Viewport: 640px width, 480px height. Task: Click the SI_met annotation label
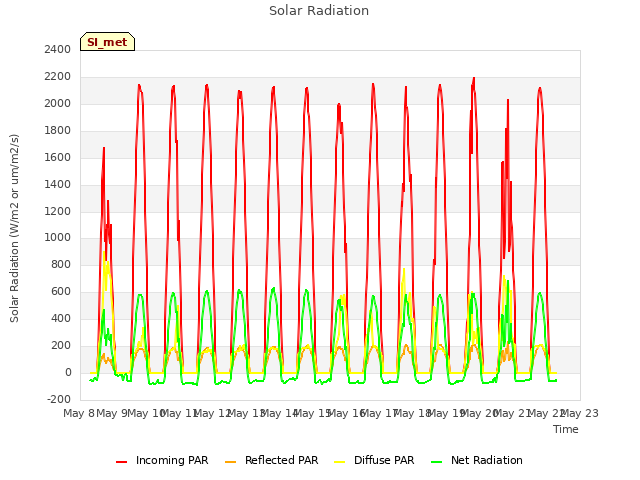[107, 42]
